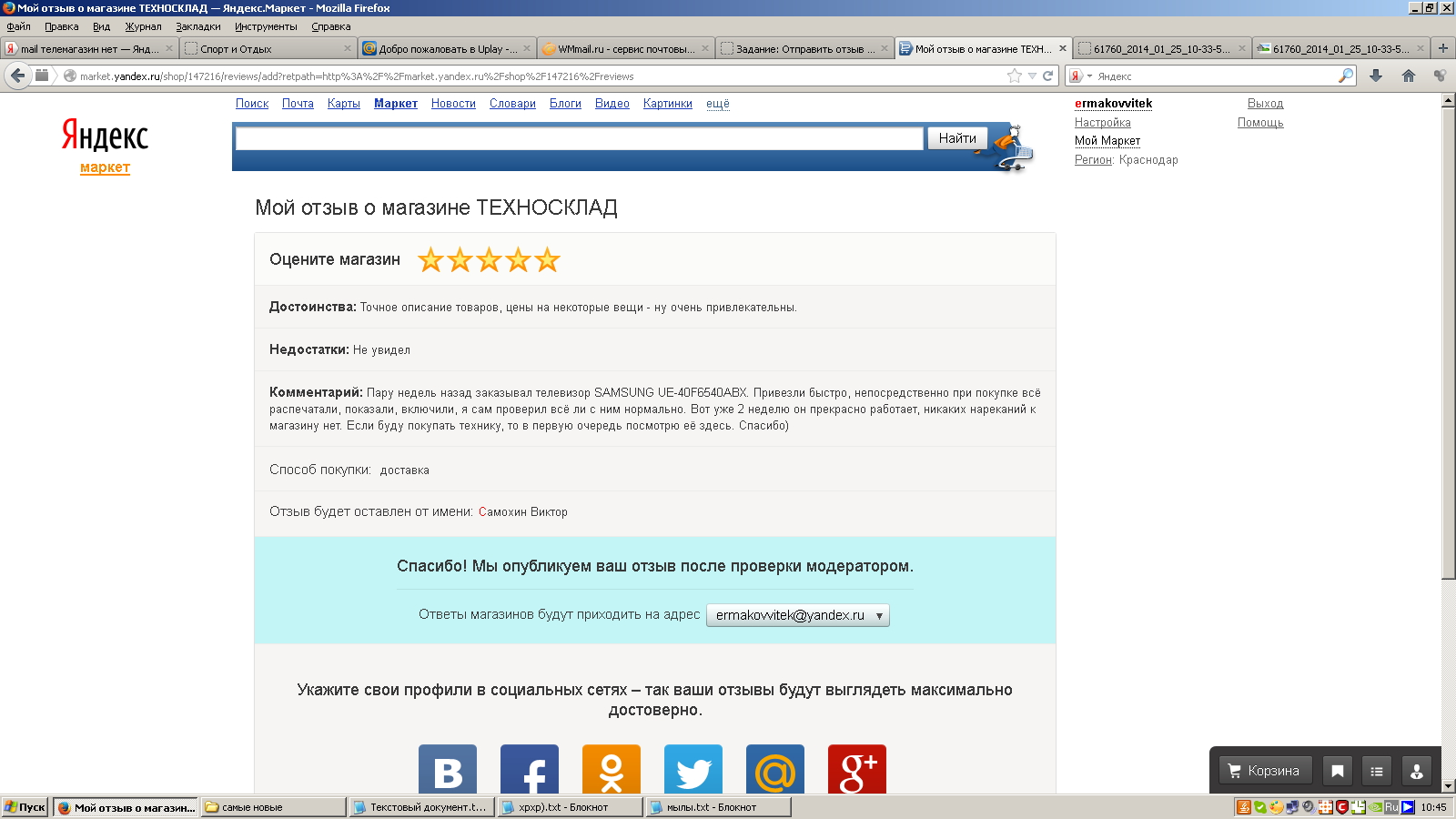Open the Новости link
The height and width of the screenshot is (819, 1456).
click(x=453, y=104)
